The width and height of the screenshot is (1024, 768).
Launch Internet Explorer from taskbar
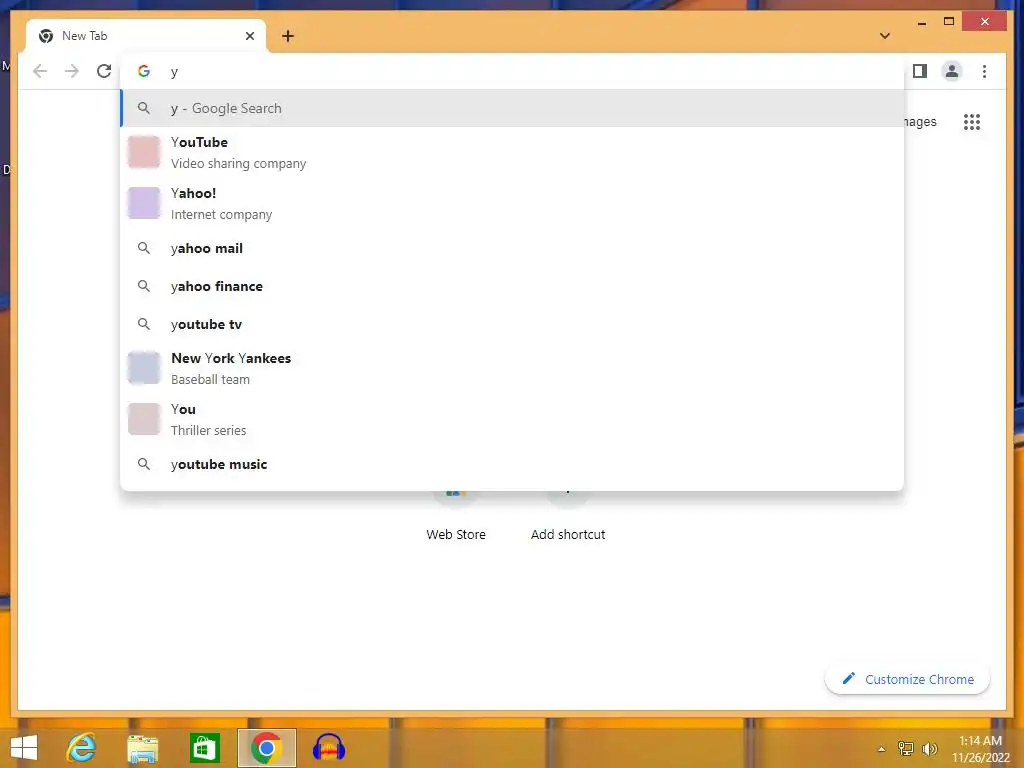[x=81, y=748]
